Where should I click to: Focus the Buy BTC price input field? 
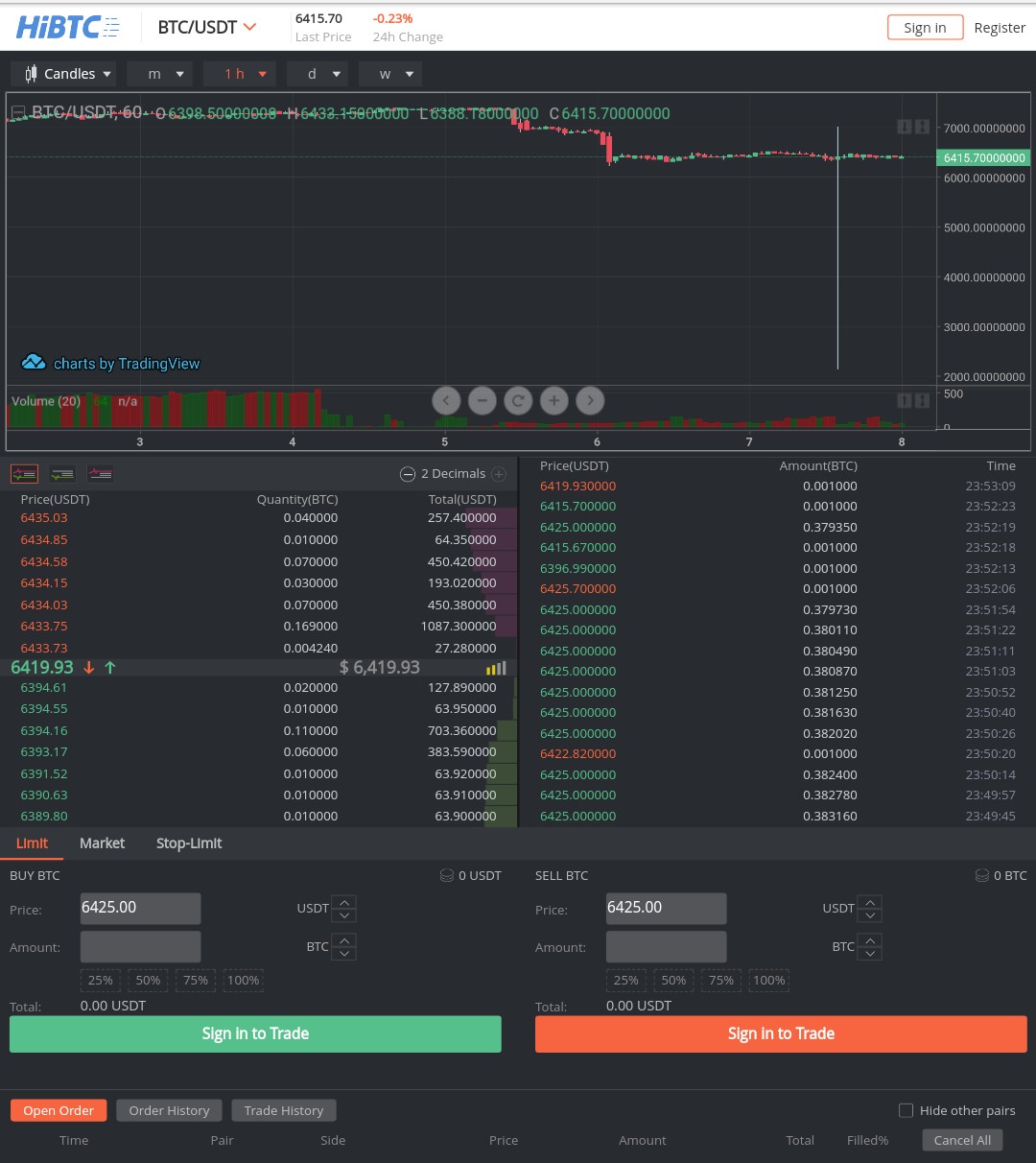[141, 908]
